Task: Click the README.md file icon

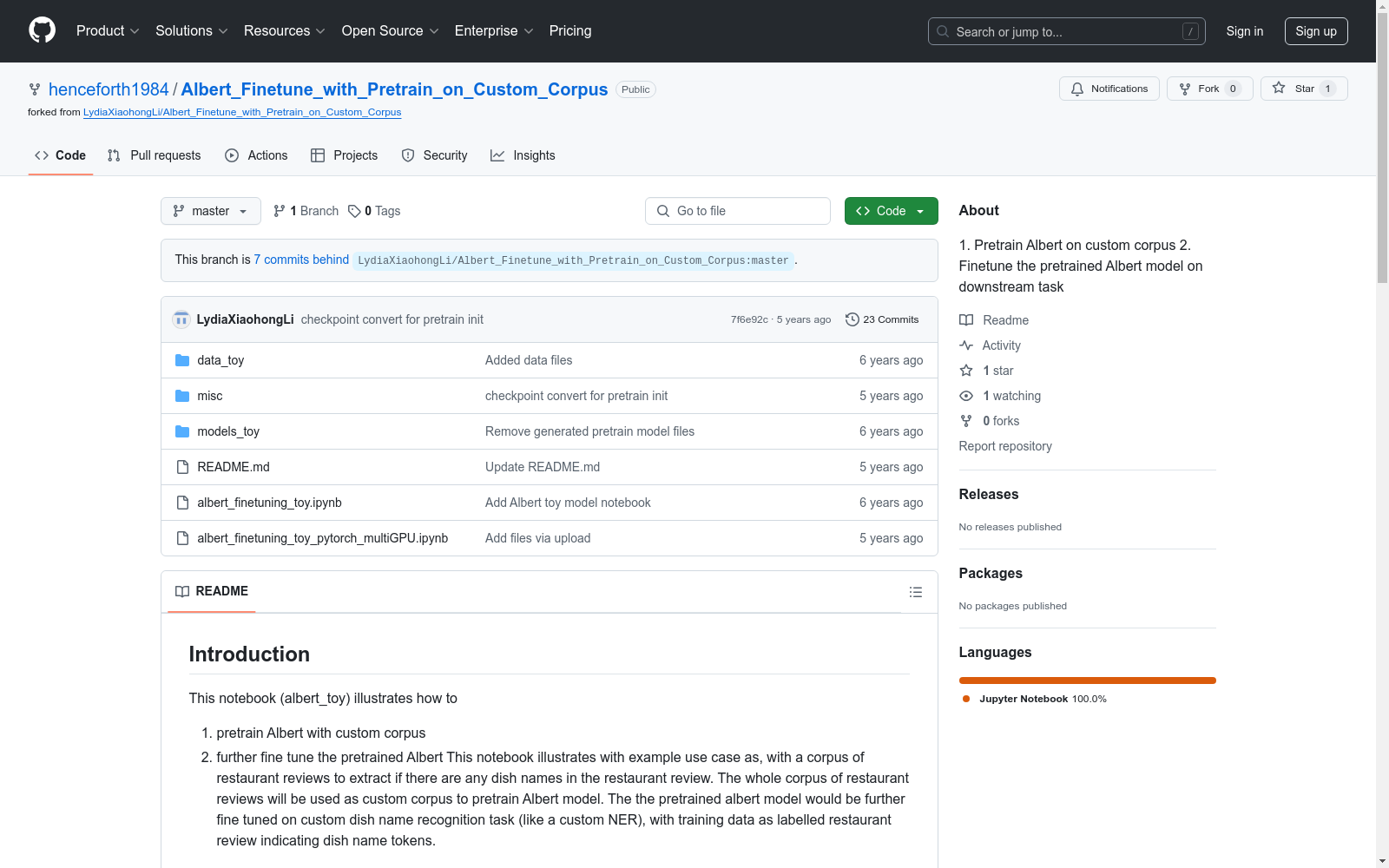Action: (182, 467)
